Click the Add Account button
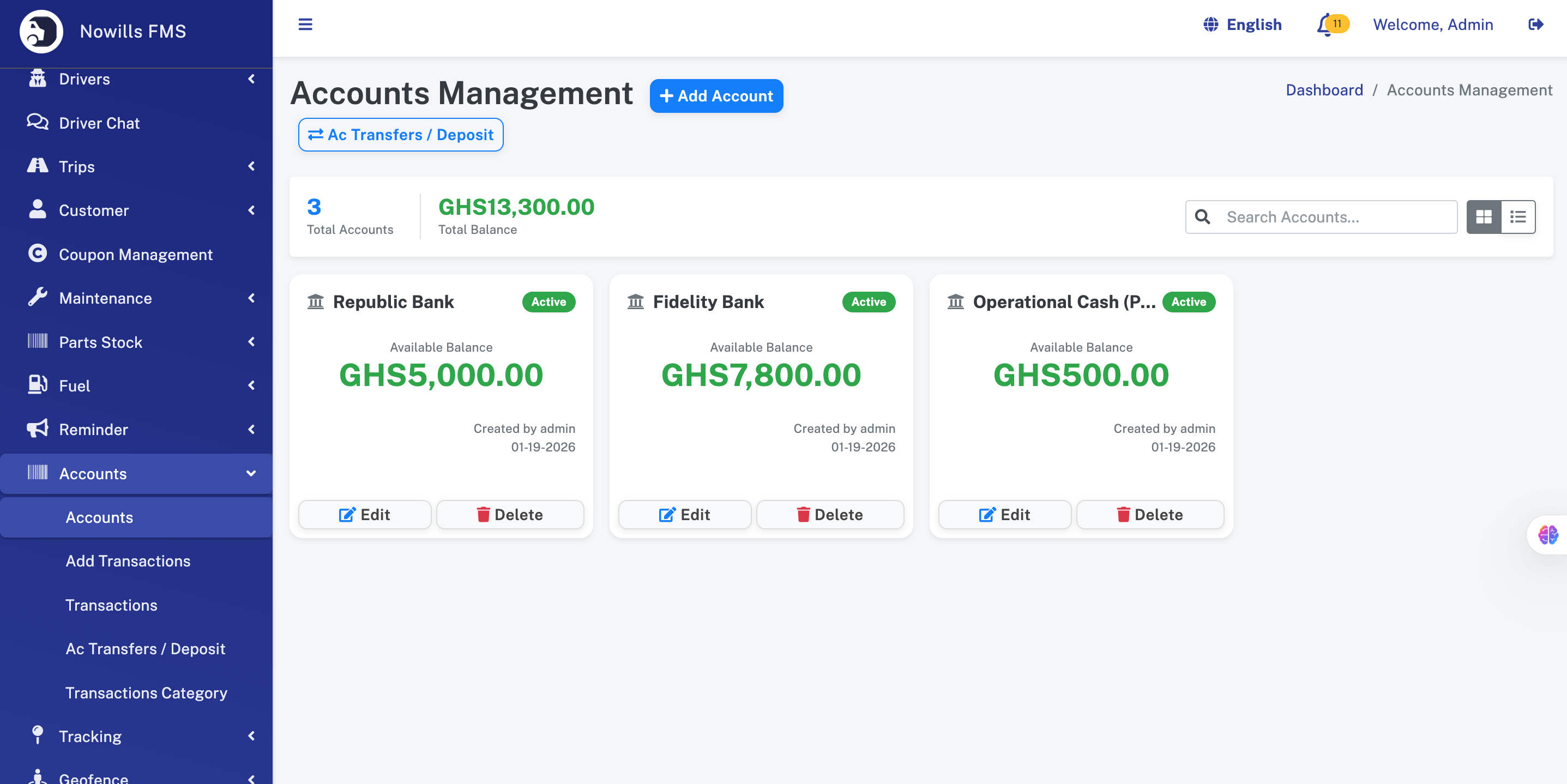 pyautogui.click(x=716, y=96)
